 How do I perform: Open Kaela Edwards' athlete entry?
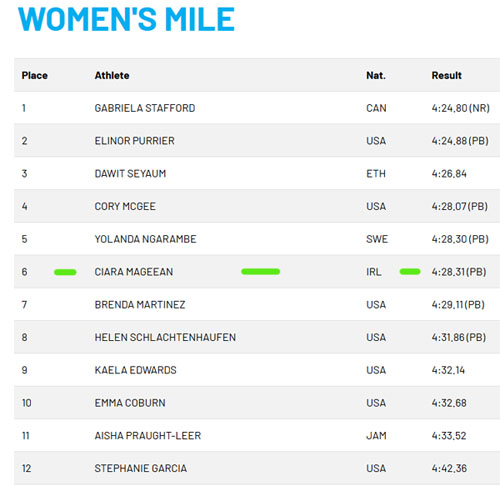click(136, 370)
